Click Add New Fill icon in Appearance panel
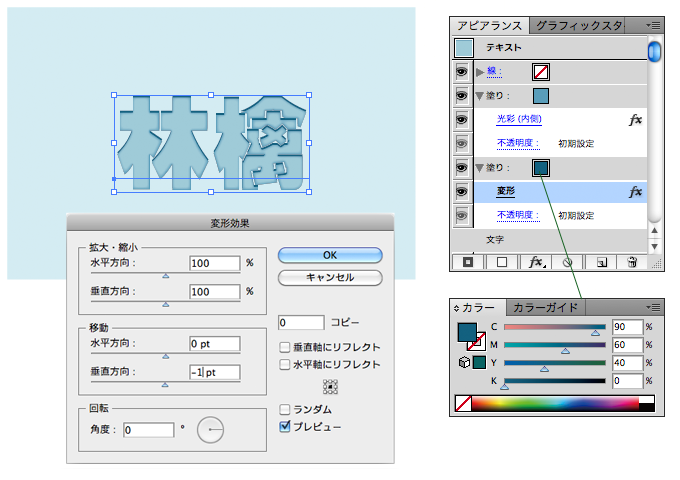 [x=502, y=262]
